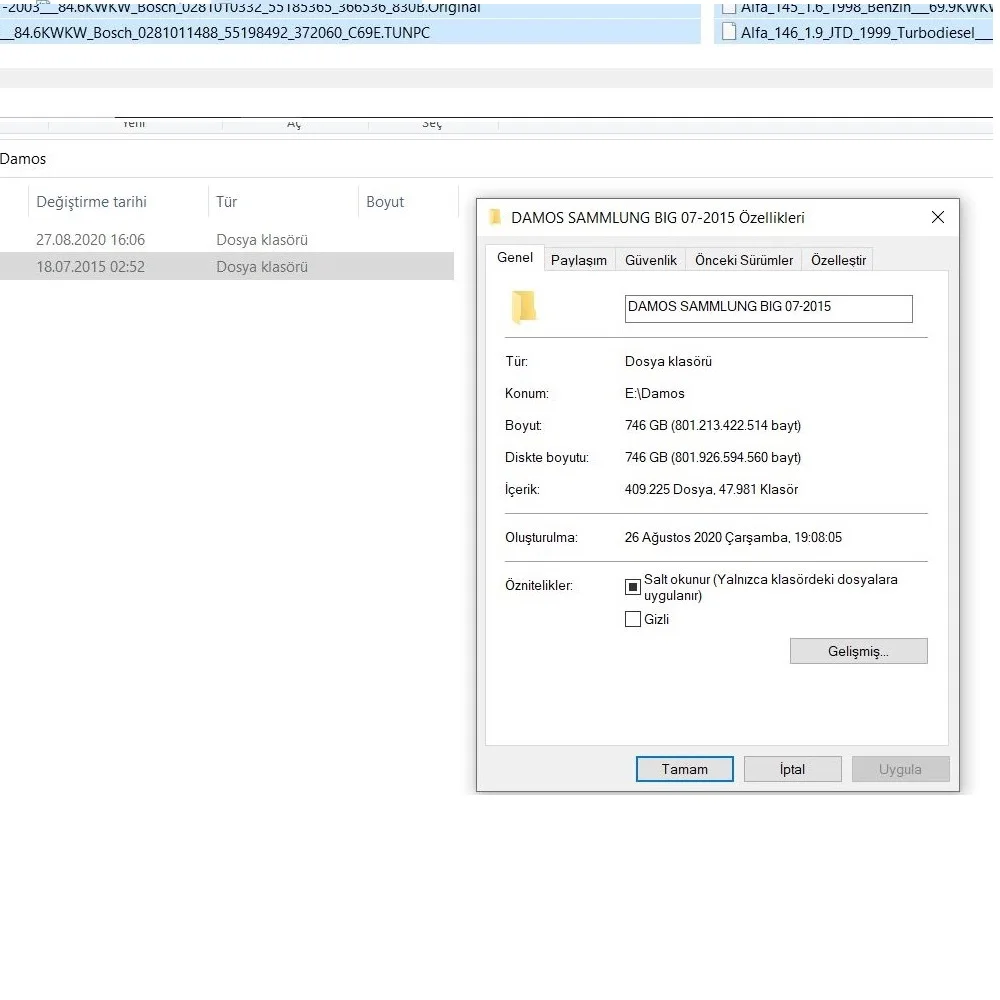Click the Tamam button
The height and width of the screenshot is (1000, 1000).
(684, 769)
